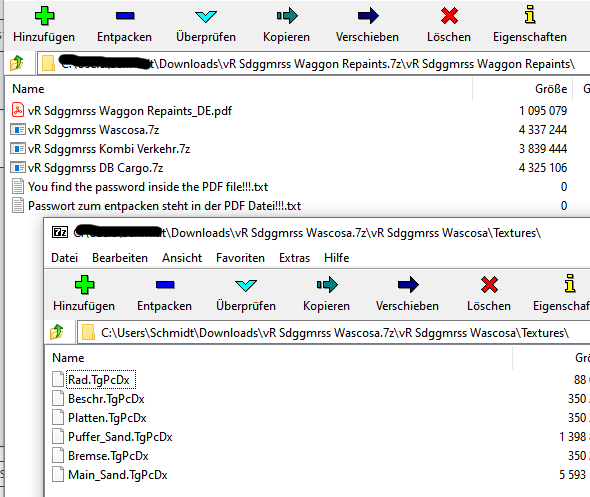Open the Datei menu
Screen dimensions: 590x497
[65, 258]
